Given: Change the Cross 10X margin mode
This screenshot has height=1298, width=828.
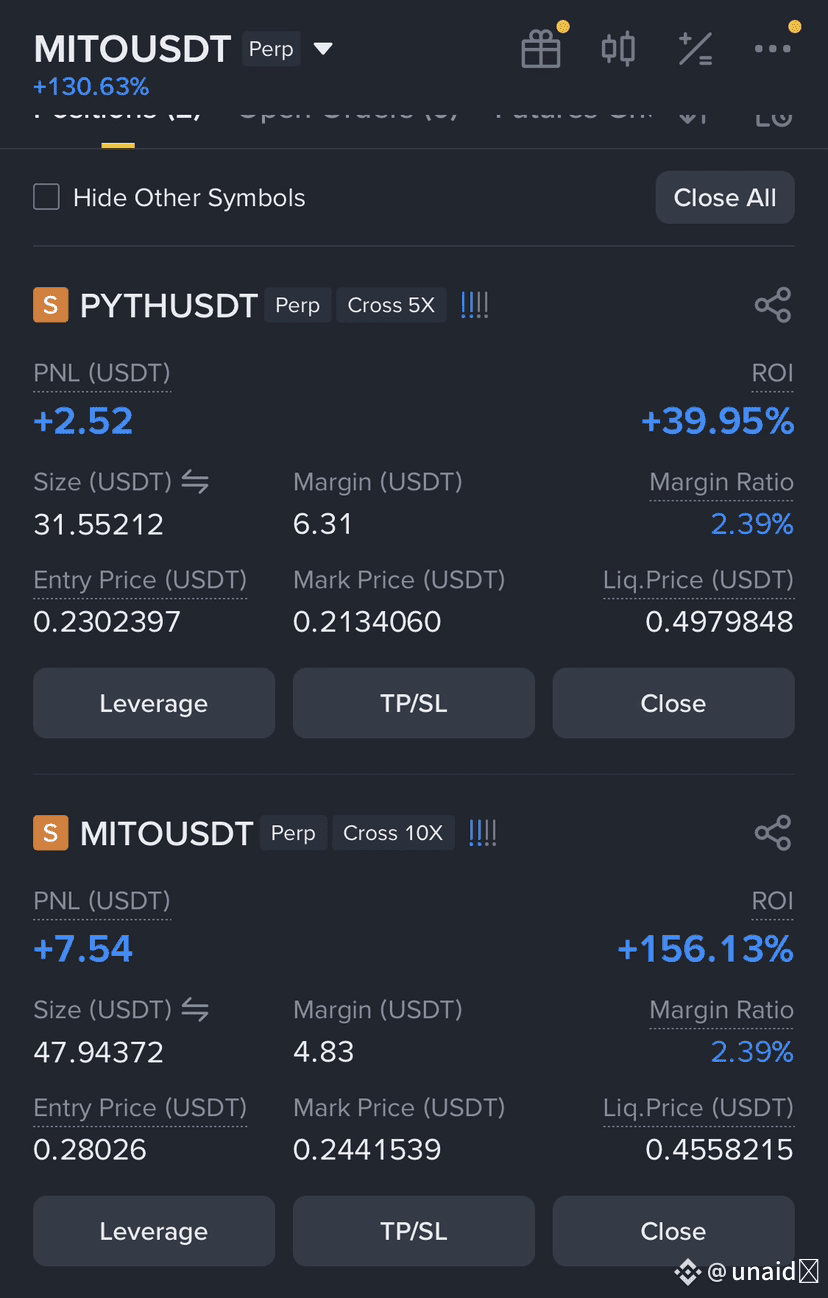Looking at the screenshot, I should (x=393, y=833).
